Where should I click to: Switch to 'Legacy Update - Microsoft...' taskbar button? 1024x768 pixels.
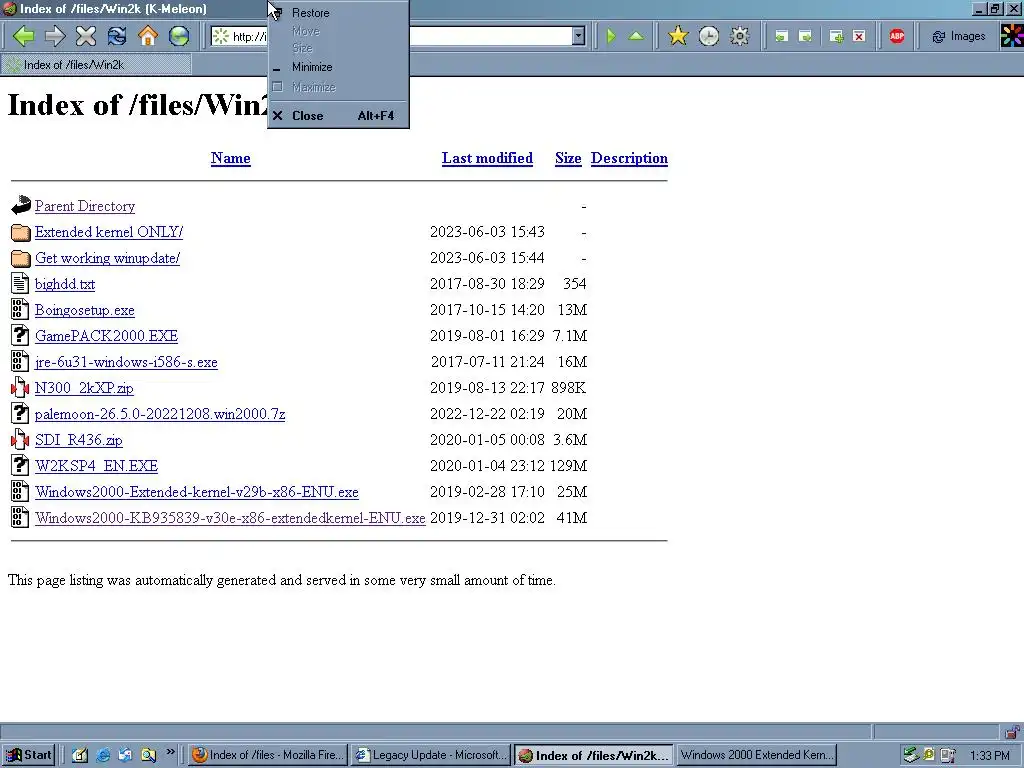(431, 755)
